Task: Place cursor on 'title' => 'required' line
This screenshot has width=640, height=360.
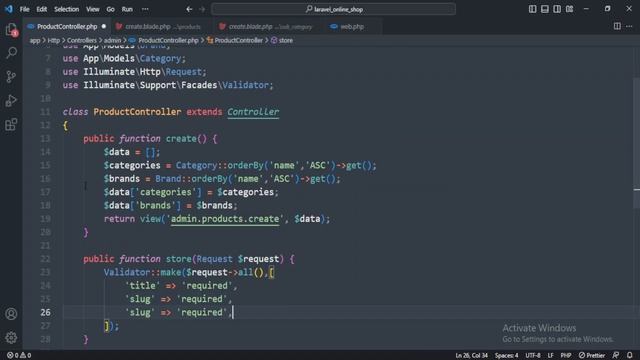Action: click(181, 286)
